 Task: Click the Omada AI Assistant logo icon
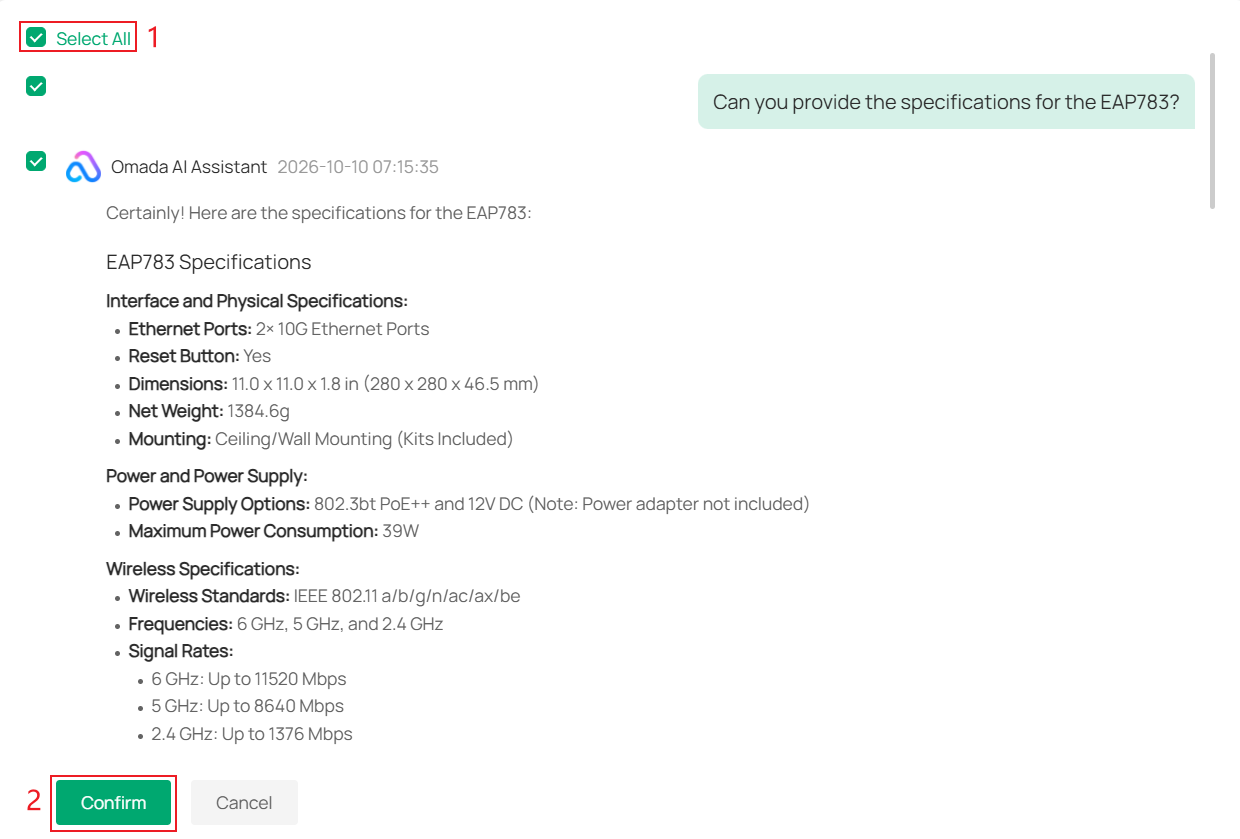click(x=84, y=167)
